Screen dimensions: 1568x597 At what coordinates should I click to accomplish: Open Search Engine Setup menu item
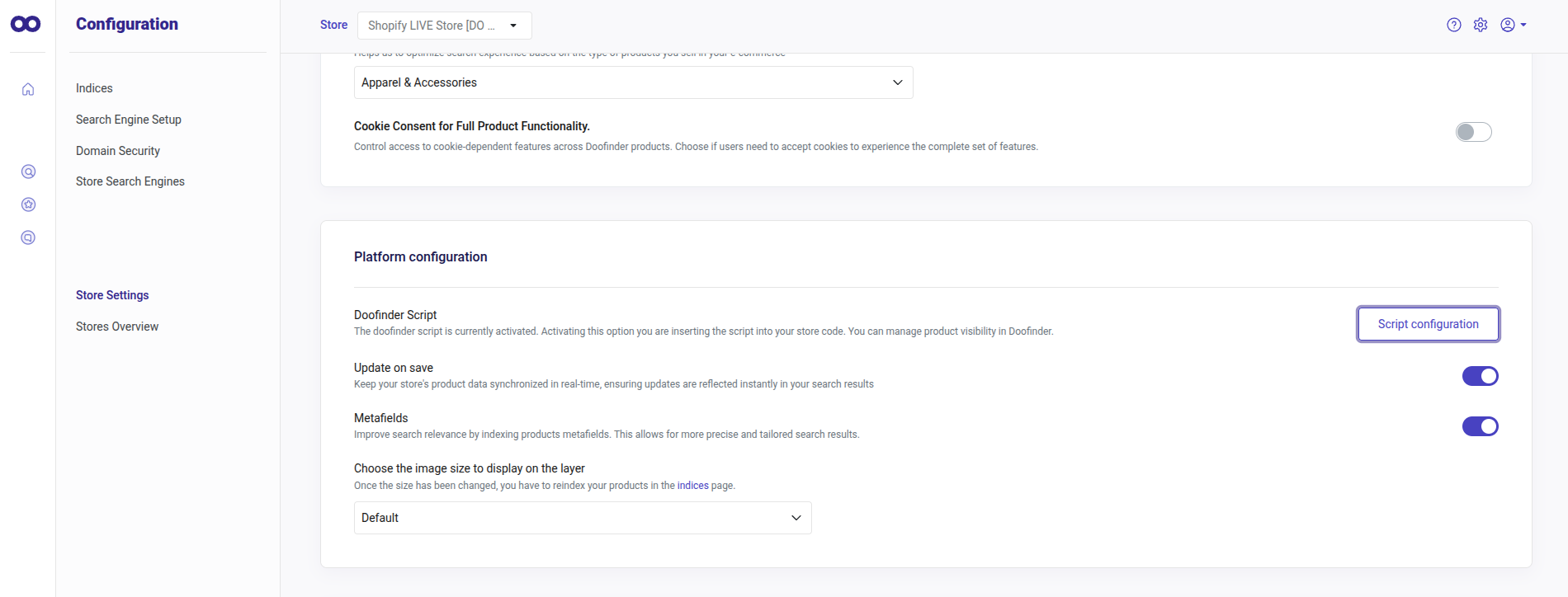pyautogui.click(x=129, y=120)
